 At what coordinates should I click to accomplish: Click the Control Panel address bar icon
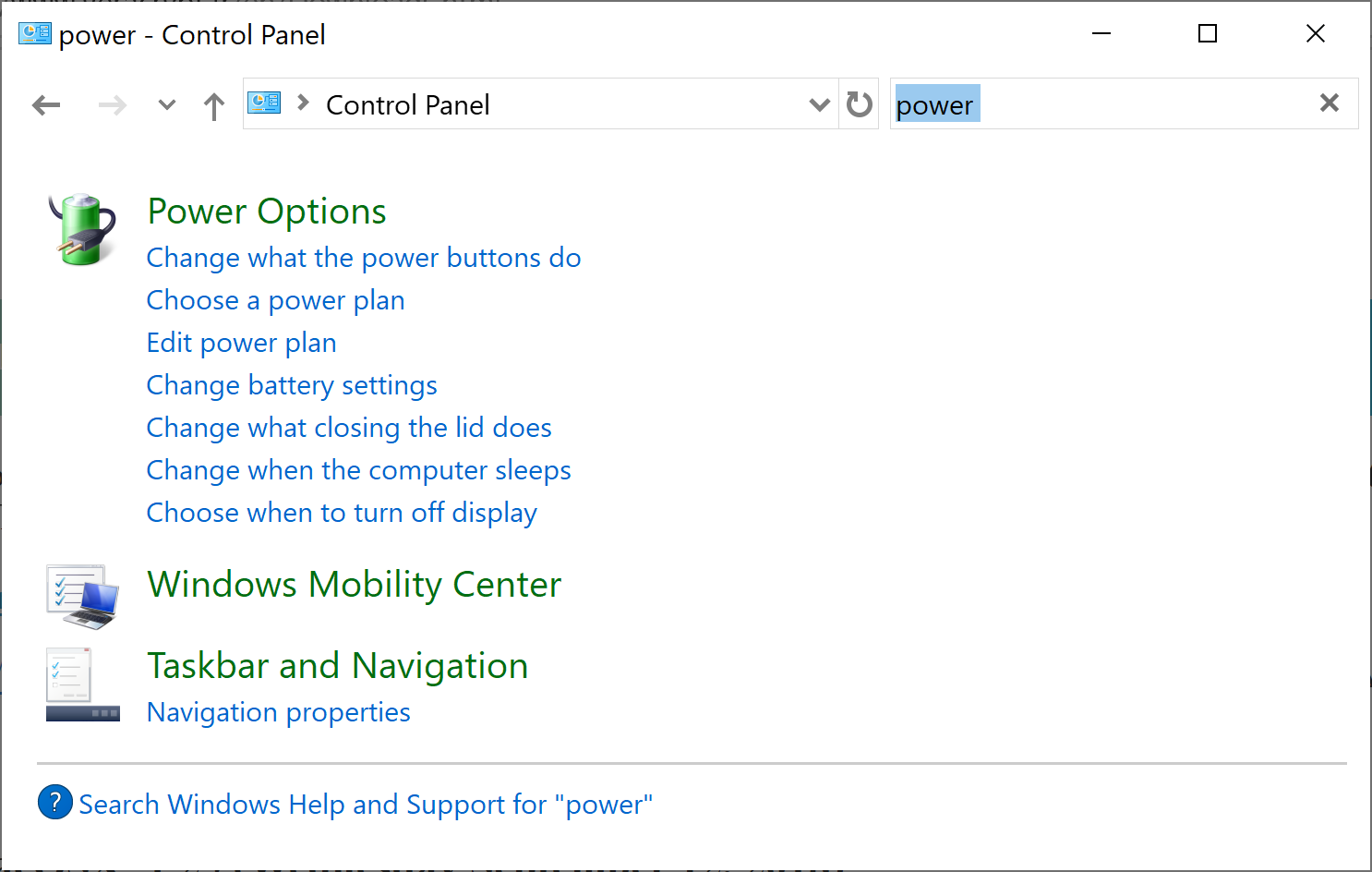click(265, 103)
